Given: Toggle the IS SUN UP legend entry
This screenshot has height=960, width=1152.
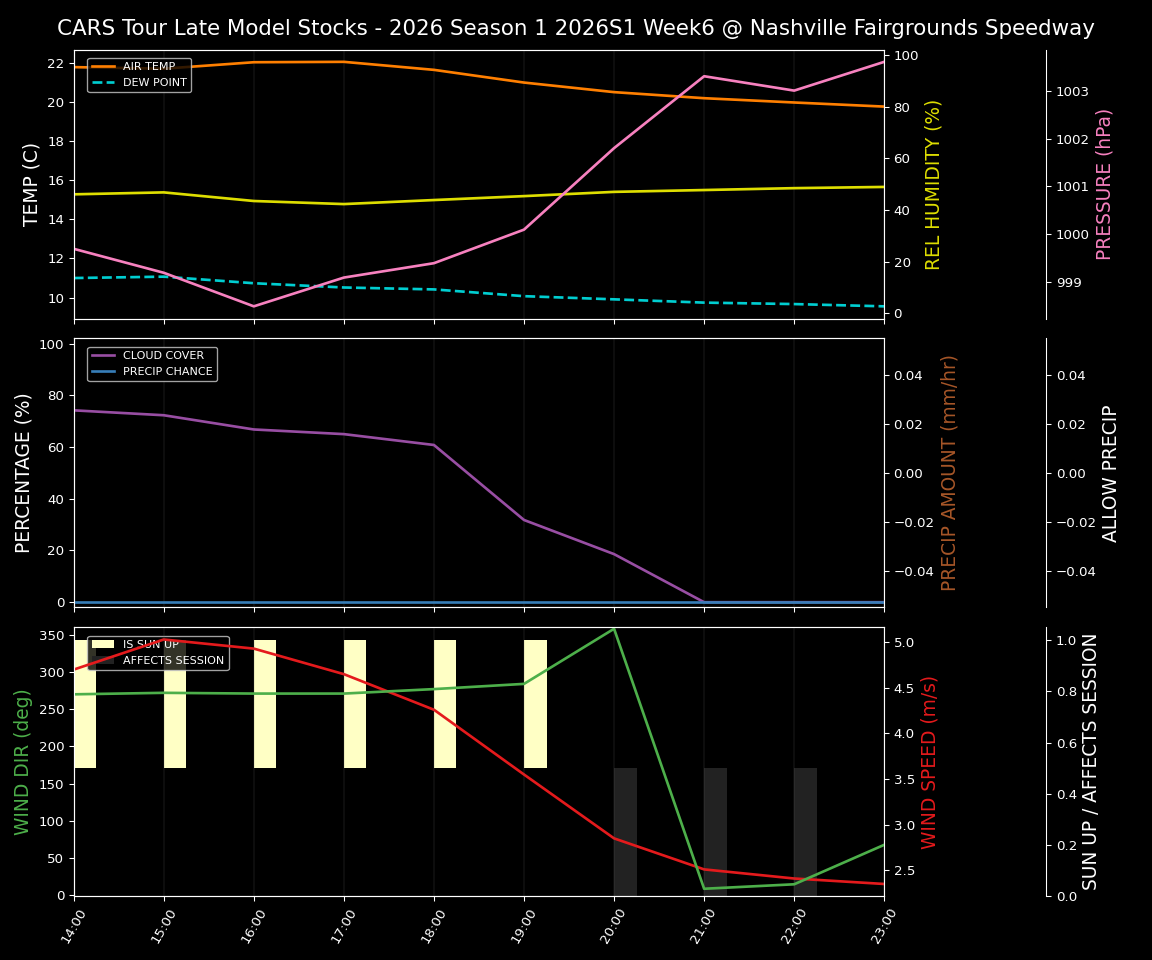Looking at the screenshot, I should (146, 643).
